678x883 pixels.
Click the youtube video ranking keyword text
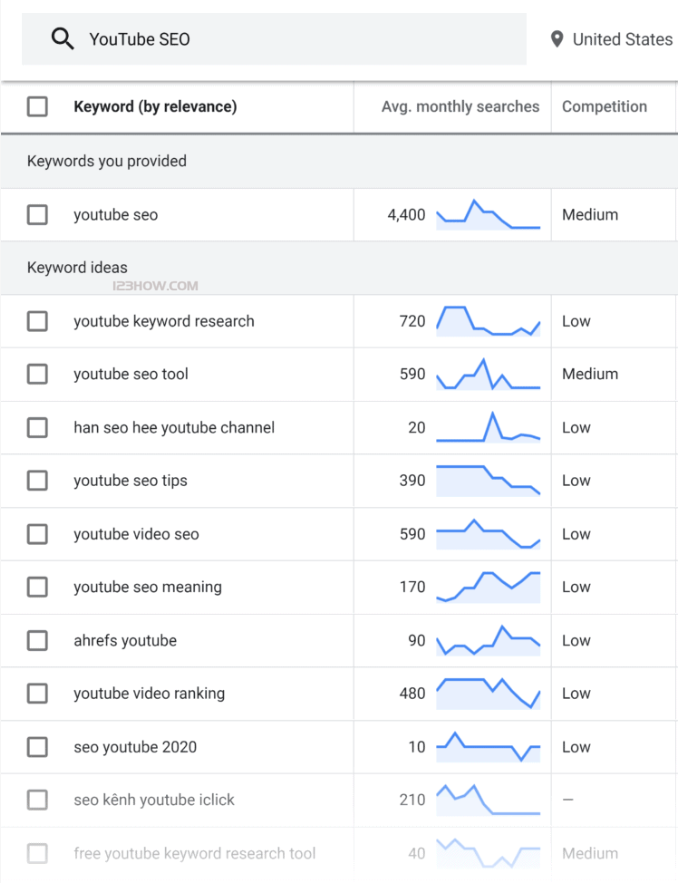[x=149, y=693]
